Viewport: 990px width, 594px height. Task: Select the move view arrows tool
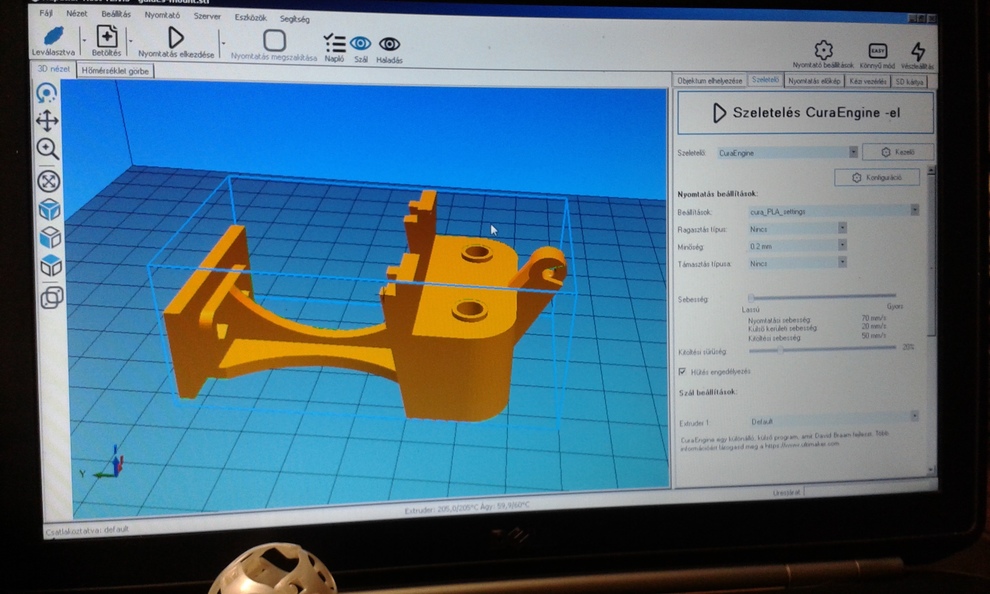tap(47, 121)
